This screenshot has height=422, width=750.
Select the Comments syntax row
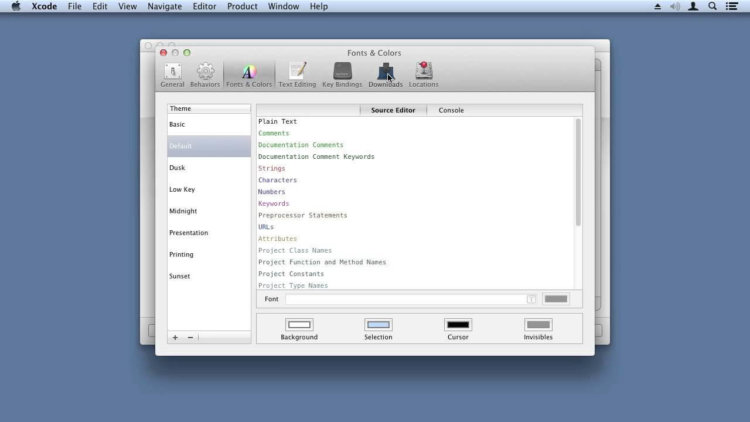pos(416,133)
